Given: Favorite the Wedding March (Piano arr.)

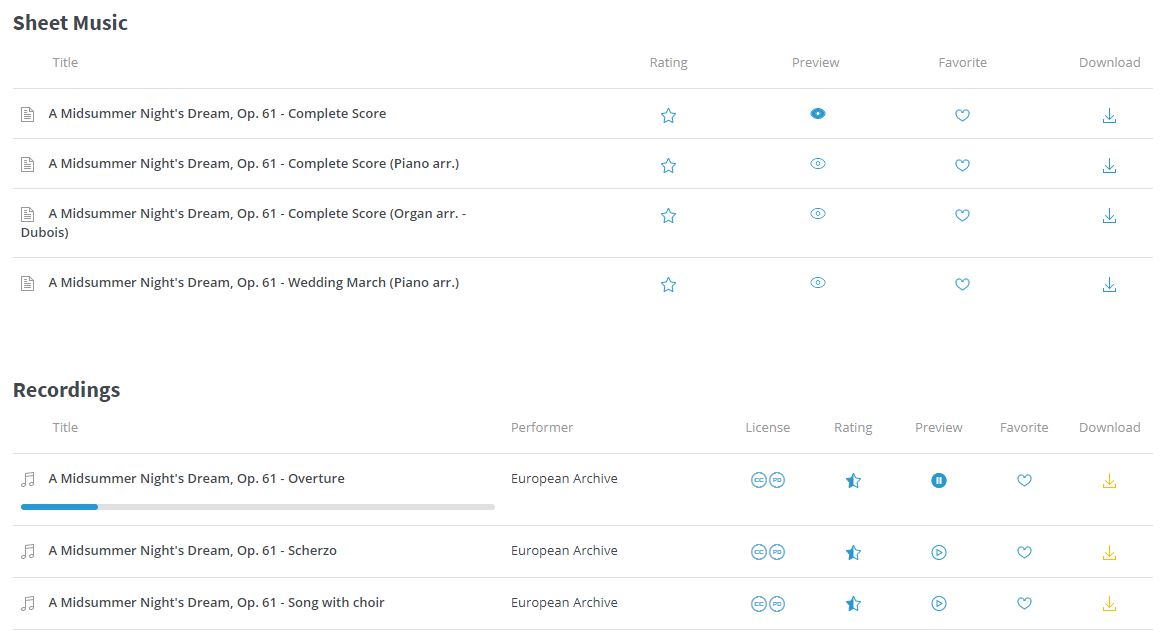Looking at the screenshot, I should click(x=963, y=284).
